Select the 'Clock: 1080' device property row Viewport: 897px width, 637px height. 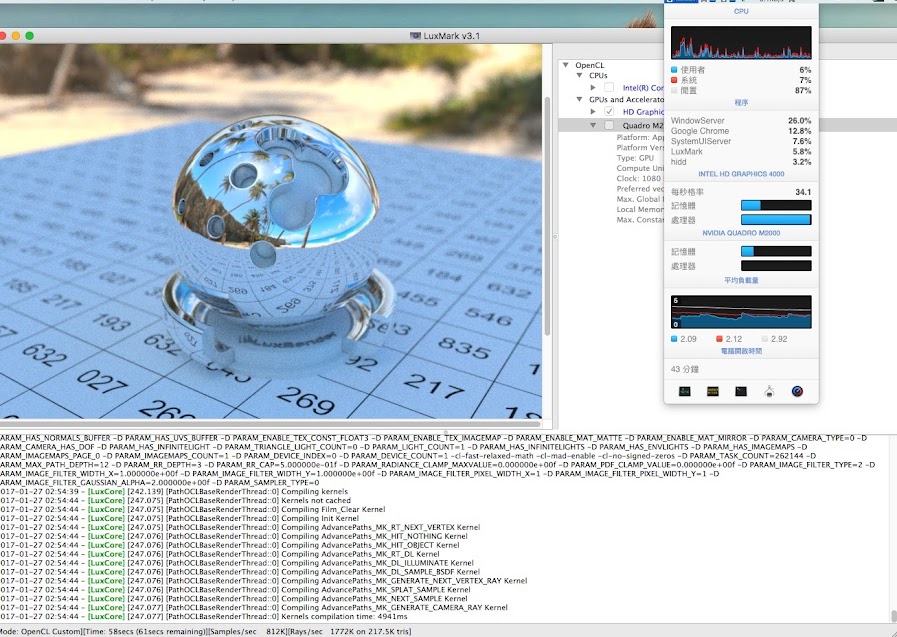point(638,178)
